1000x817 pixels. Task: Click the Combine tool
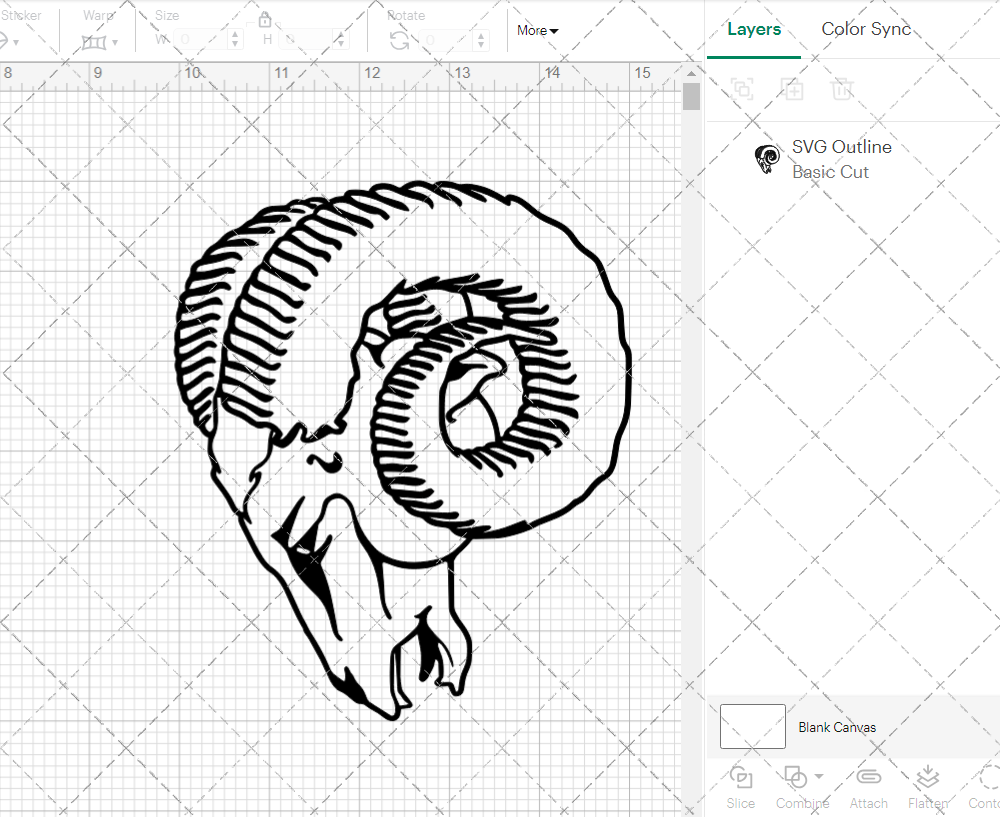802,788
